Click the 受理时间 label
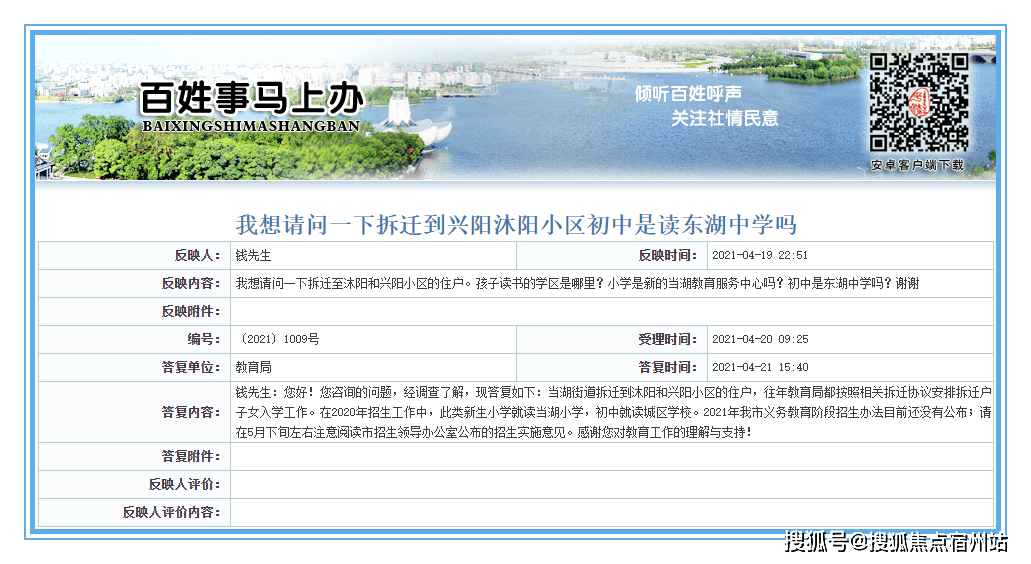Image resolution: width=1031 pixels, height=564 pixels. pyautogui.click(x=667, y=339)
